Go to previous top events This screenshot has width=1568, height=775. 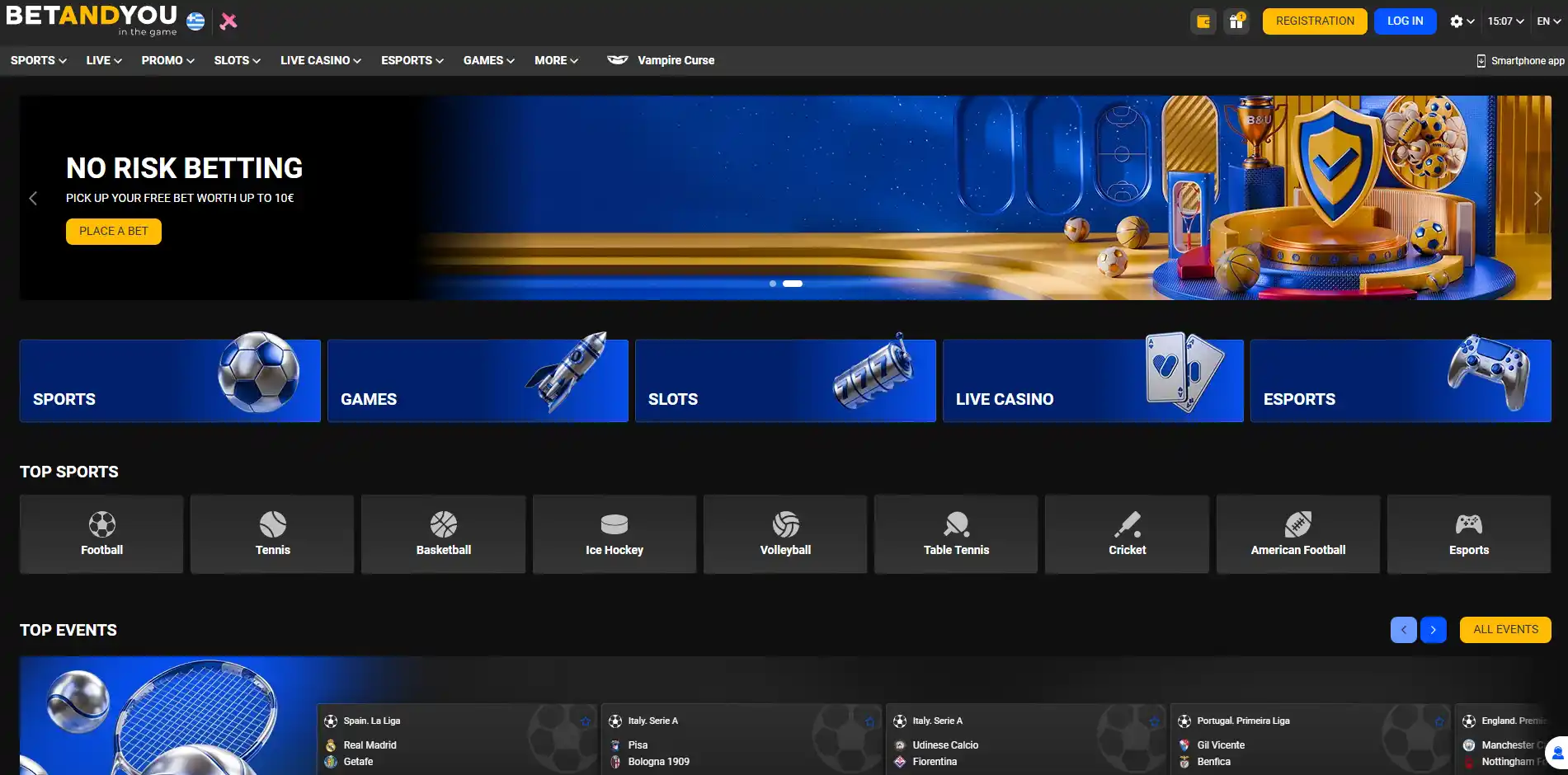click(1404, 630)
